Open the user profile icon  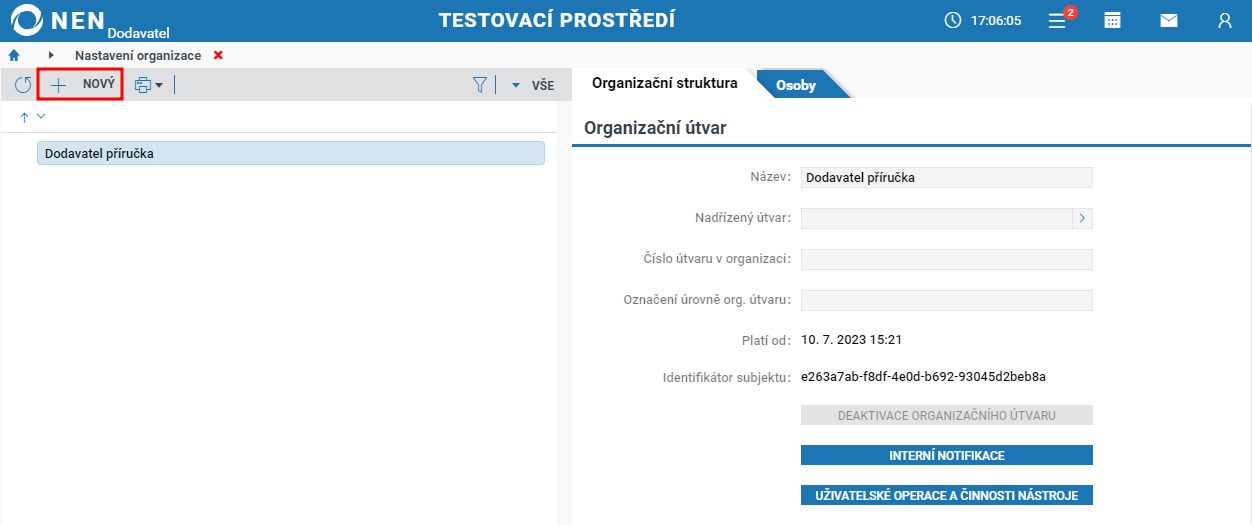(1225, 21)
